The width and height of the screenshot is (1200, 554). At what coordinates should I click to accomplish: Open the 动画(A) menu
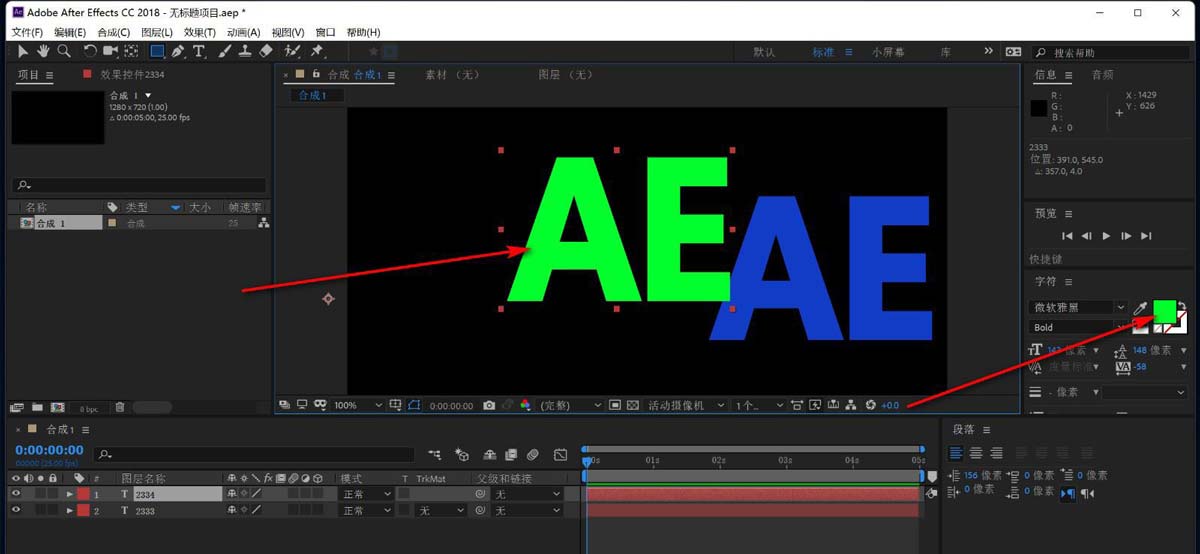click(x=243, y=32)
